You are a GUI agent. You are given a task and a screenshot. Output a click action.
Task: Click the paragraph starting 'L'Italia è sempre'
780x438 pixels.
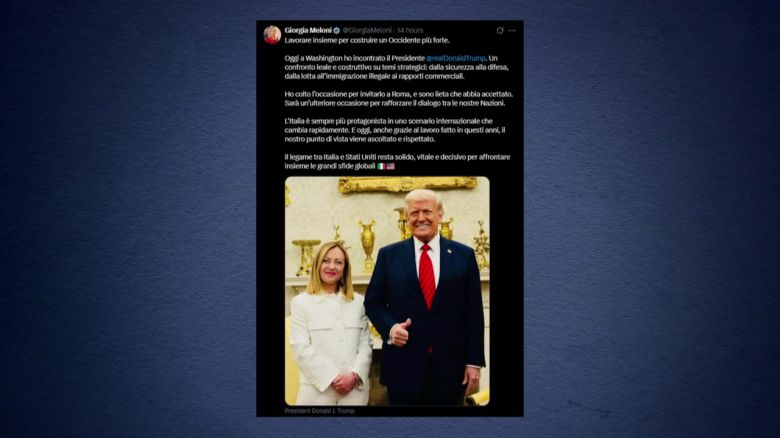click(395, 130)
